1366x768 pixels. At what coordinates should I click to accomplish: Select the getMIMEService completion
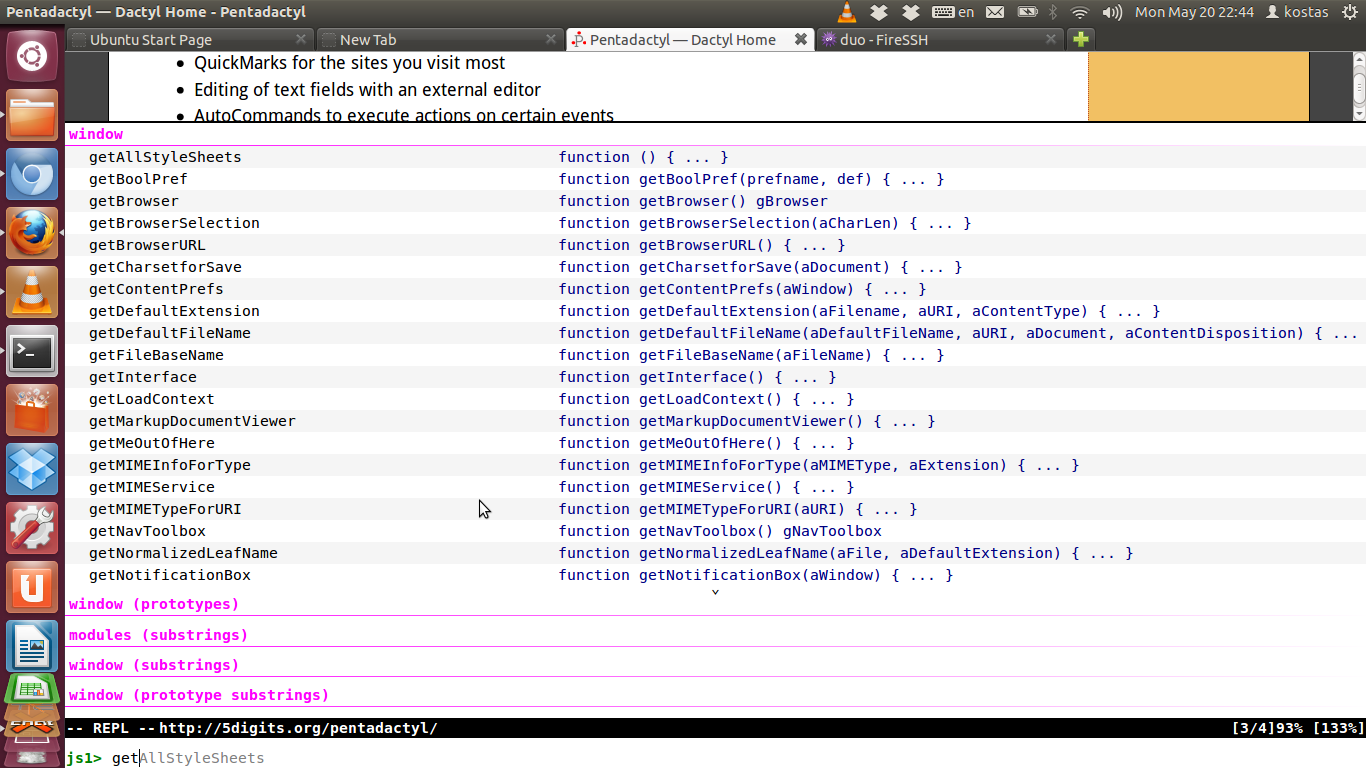[x=715, y=487]
